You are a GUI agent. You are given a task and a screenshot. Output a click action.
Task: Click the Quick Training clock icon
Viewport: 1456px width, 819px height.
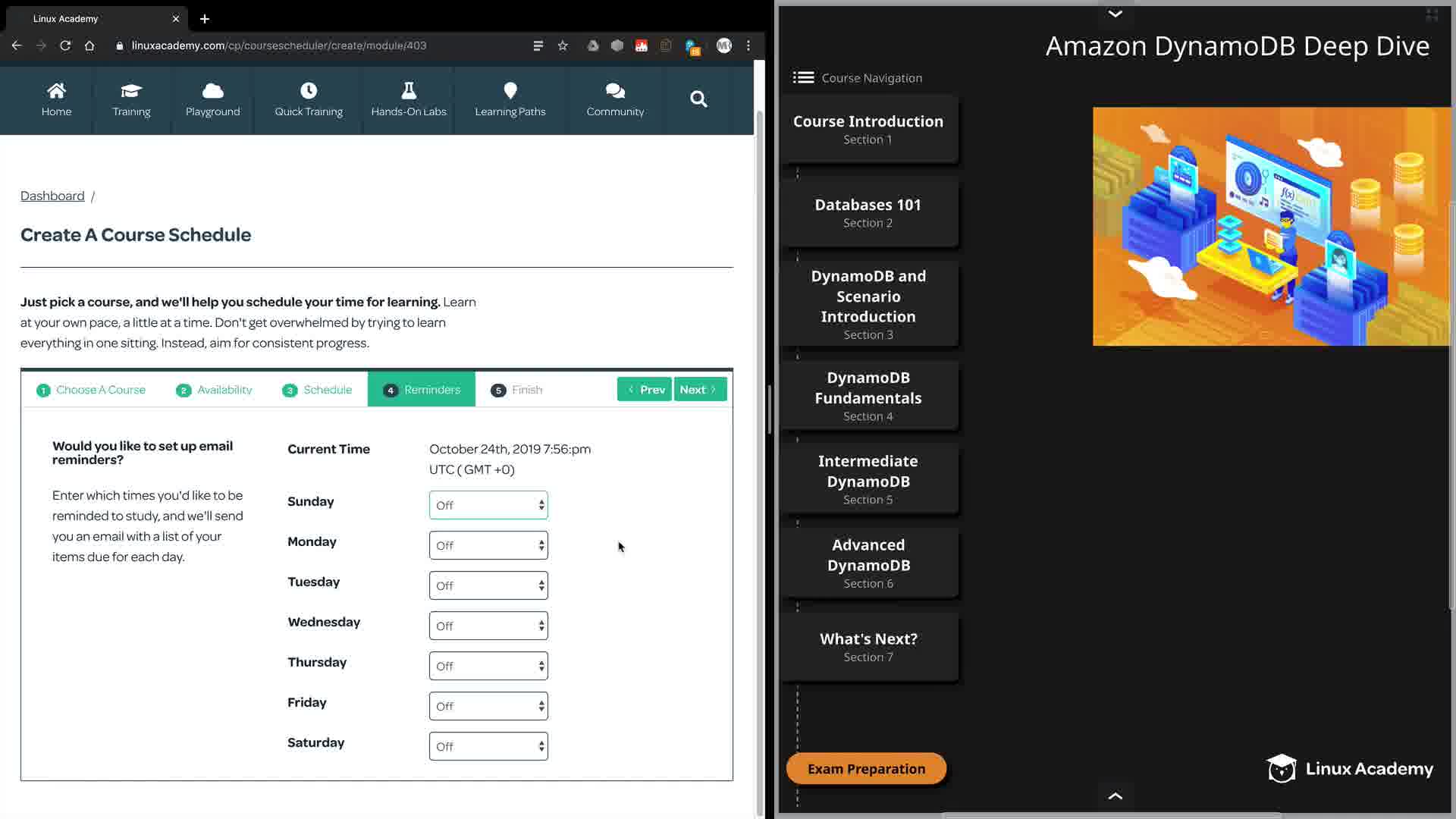point(308,91)
